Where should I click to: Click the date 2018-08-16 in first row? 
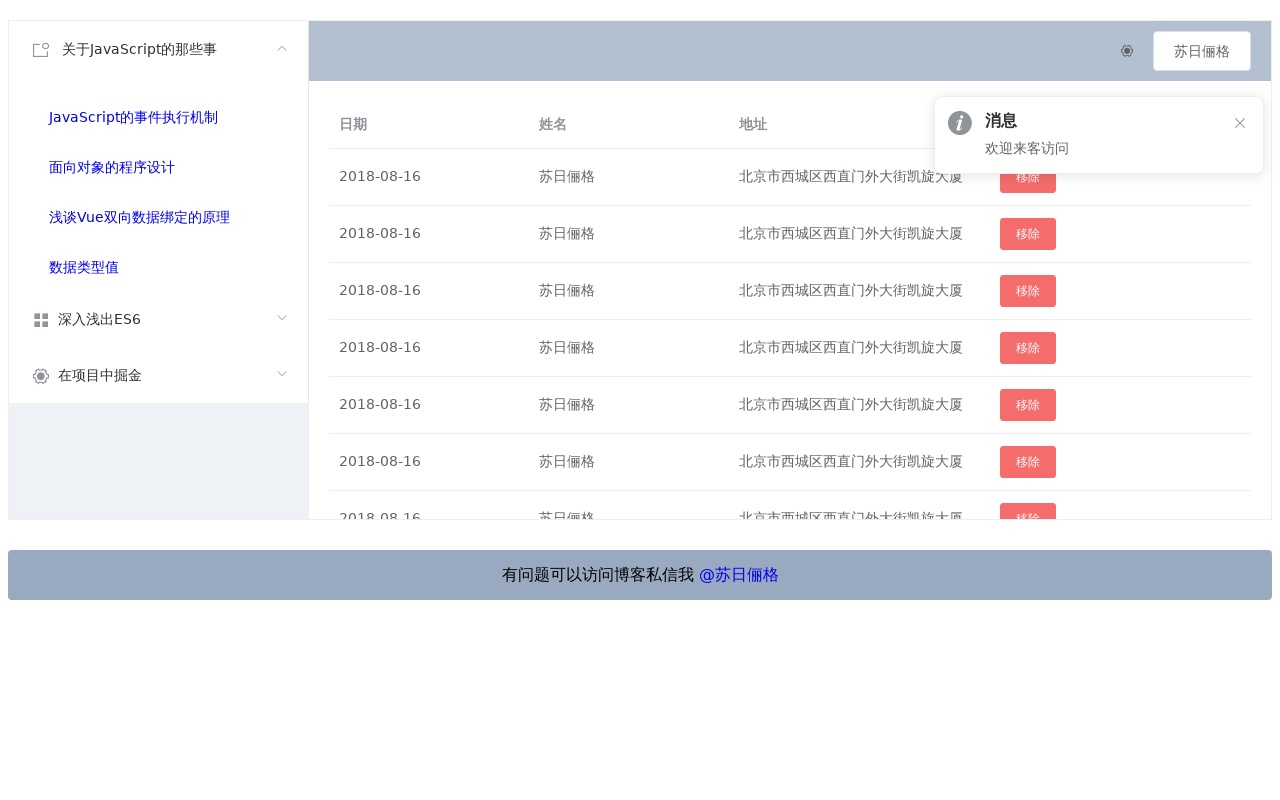tap(380, 176)
